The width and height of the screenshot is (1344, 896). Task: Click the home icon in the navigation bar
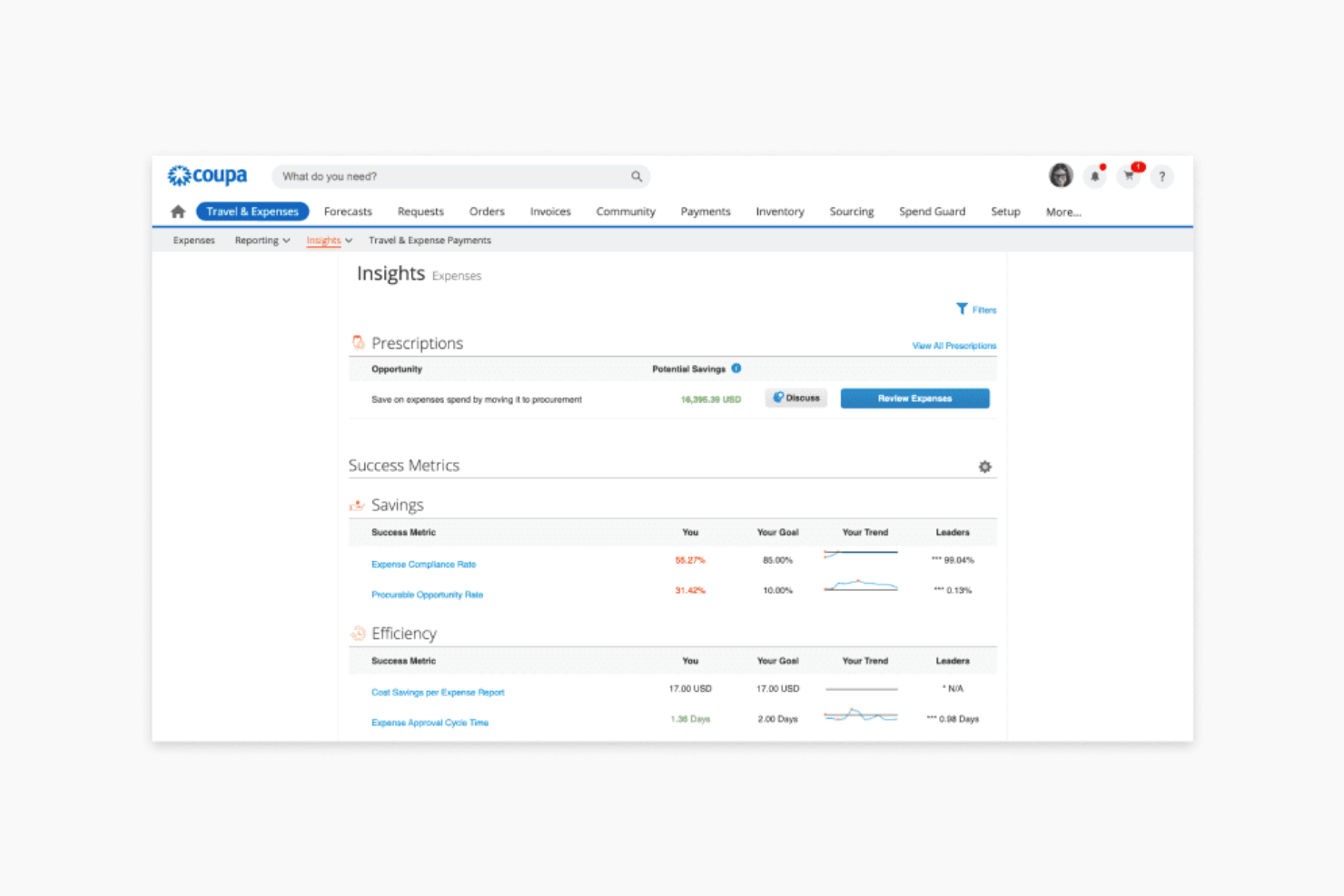coord(178,211)
